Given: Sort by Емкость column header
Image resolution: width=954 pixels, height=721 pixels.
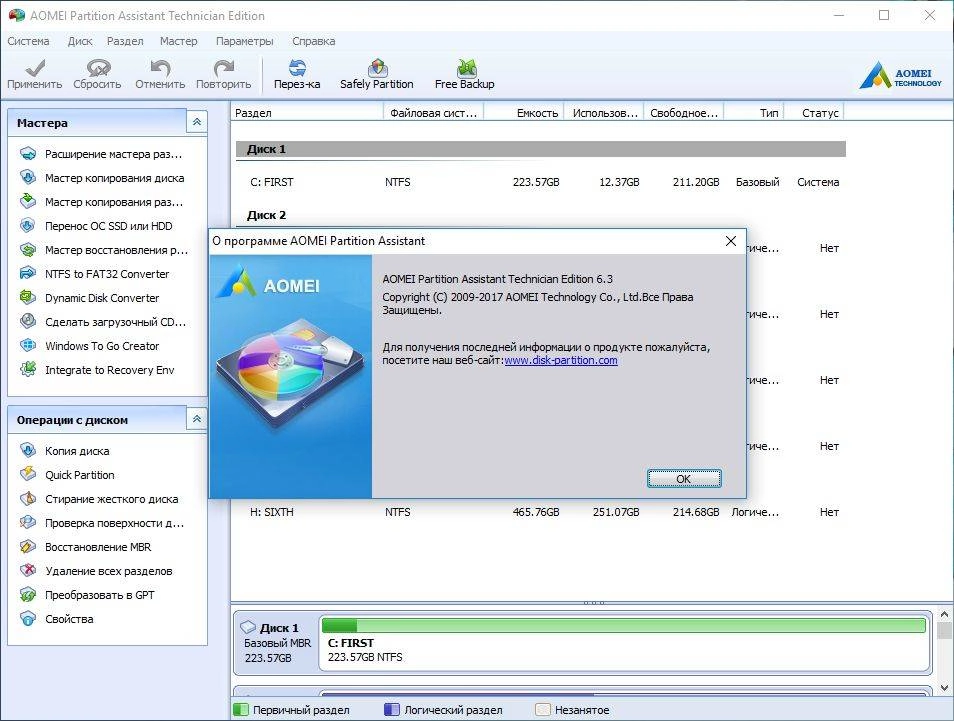Looking at the screenshot, I should (524, 113).
